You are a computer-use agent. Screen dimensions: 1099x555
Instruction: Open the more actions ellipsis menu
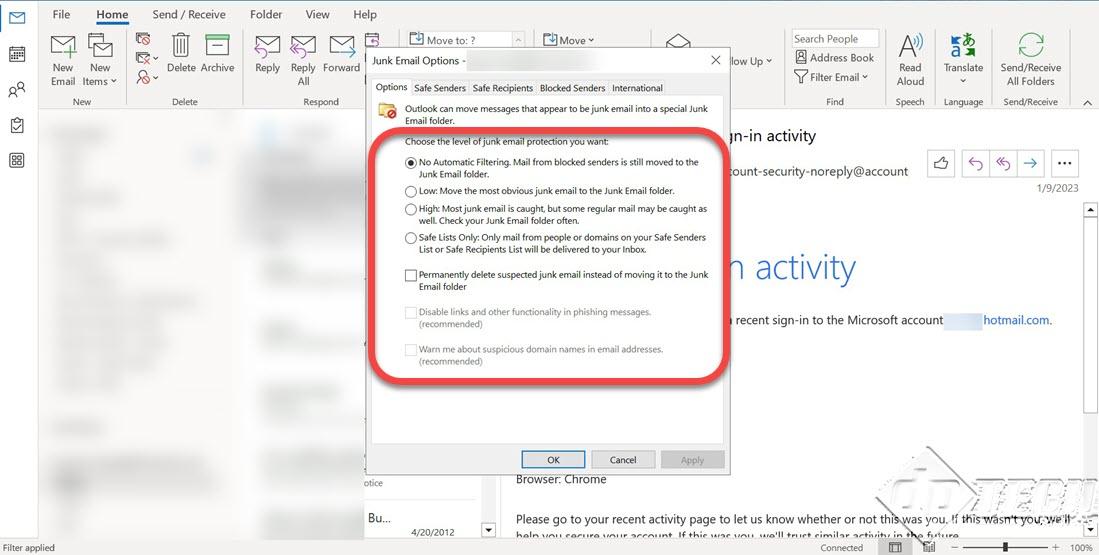click(x=1064, y=163)
